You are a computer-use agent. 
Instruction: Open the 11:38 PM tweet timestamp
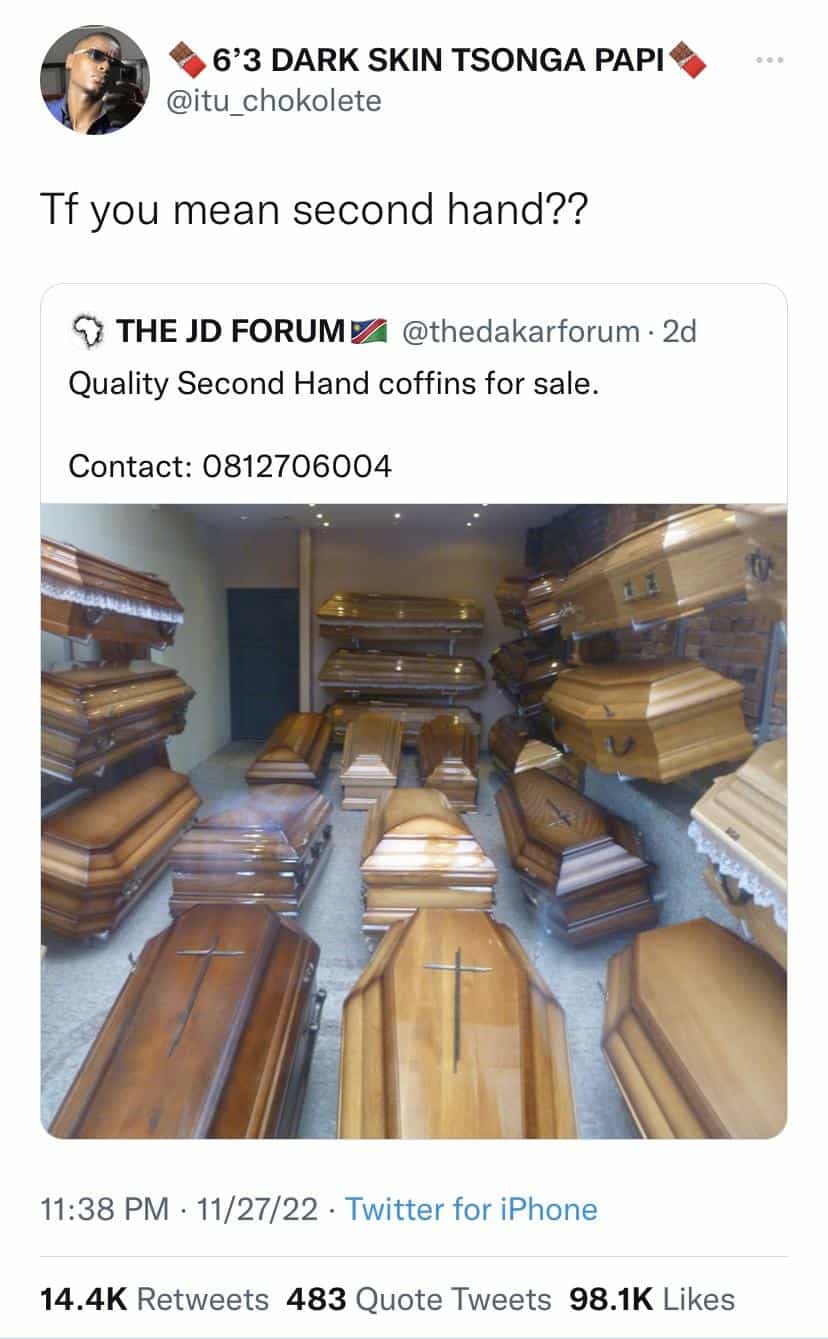[105, 1209]
